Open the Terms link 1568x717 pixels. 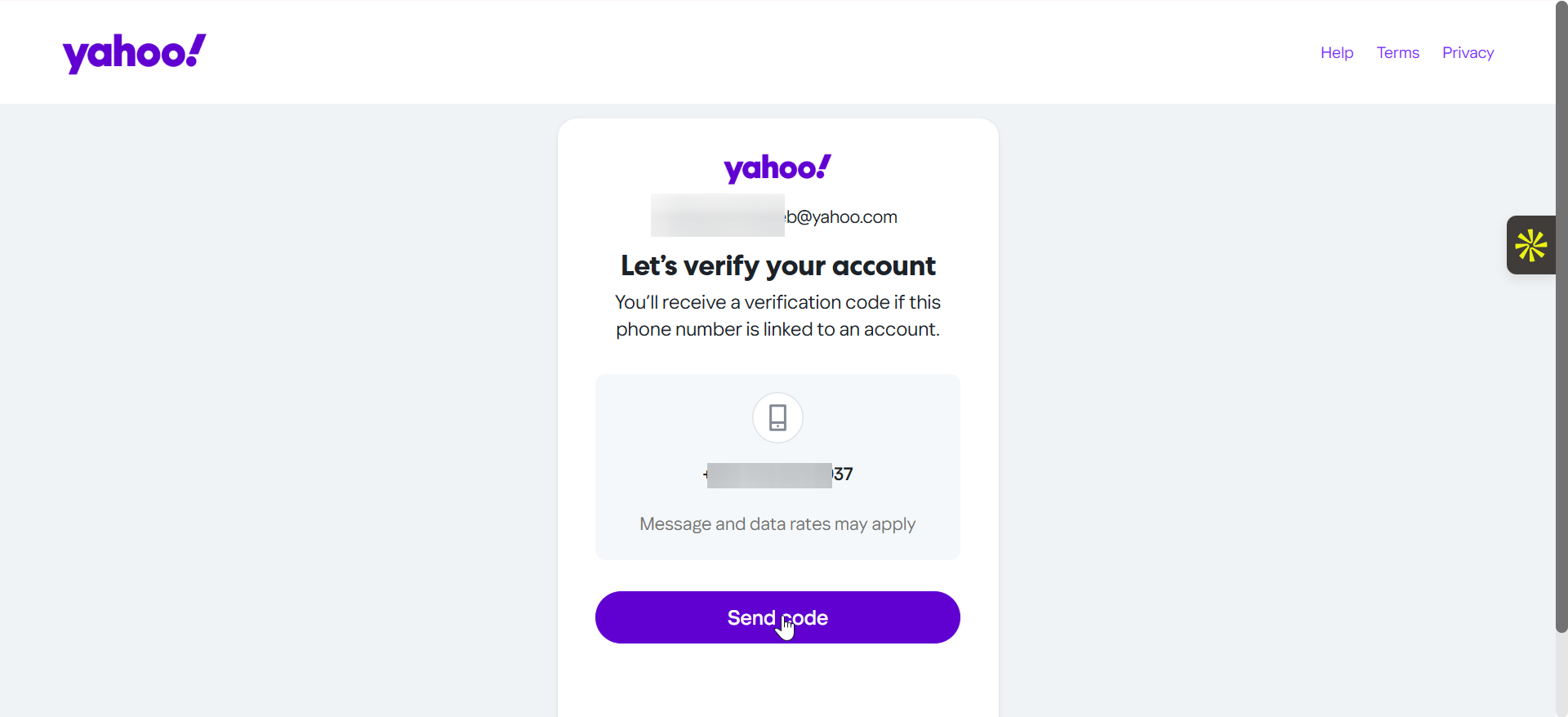tap(1397, 53)
